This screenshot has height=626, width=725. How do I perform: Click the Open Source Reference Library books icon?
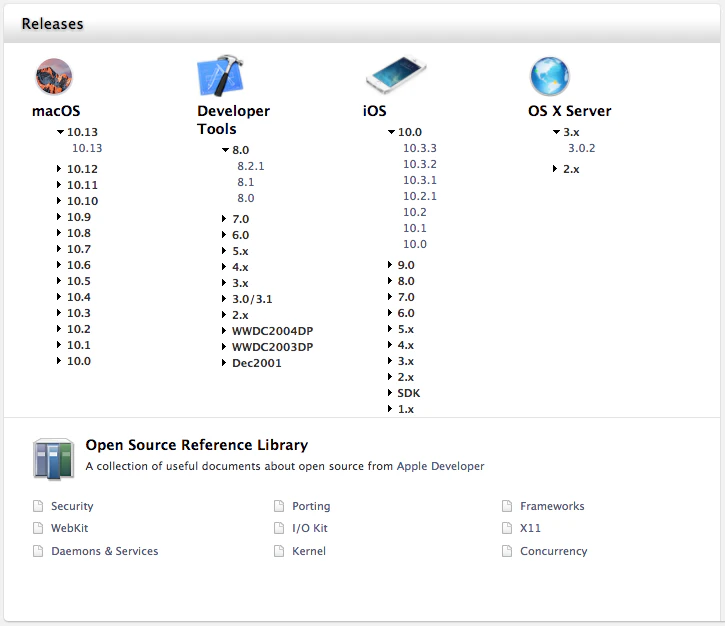[54, 459]
